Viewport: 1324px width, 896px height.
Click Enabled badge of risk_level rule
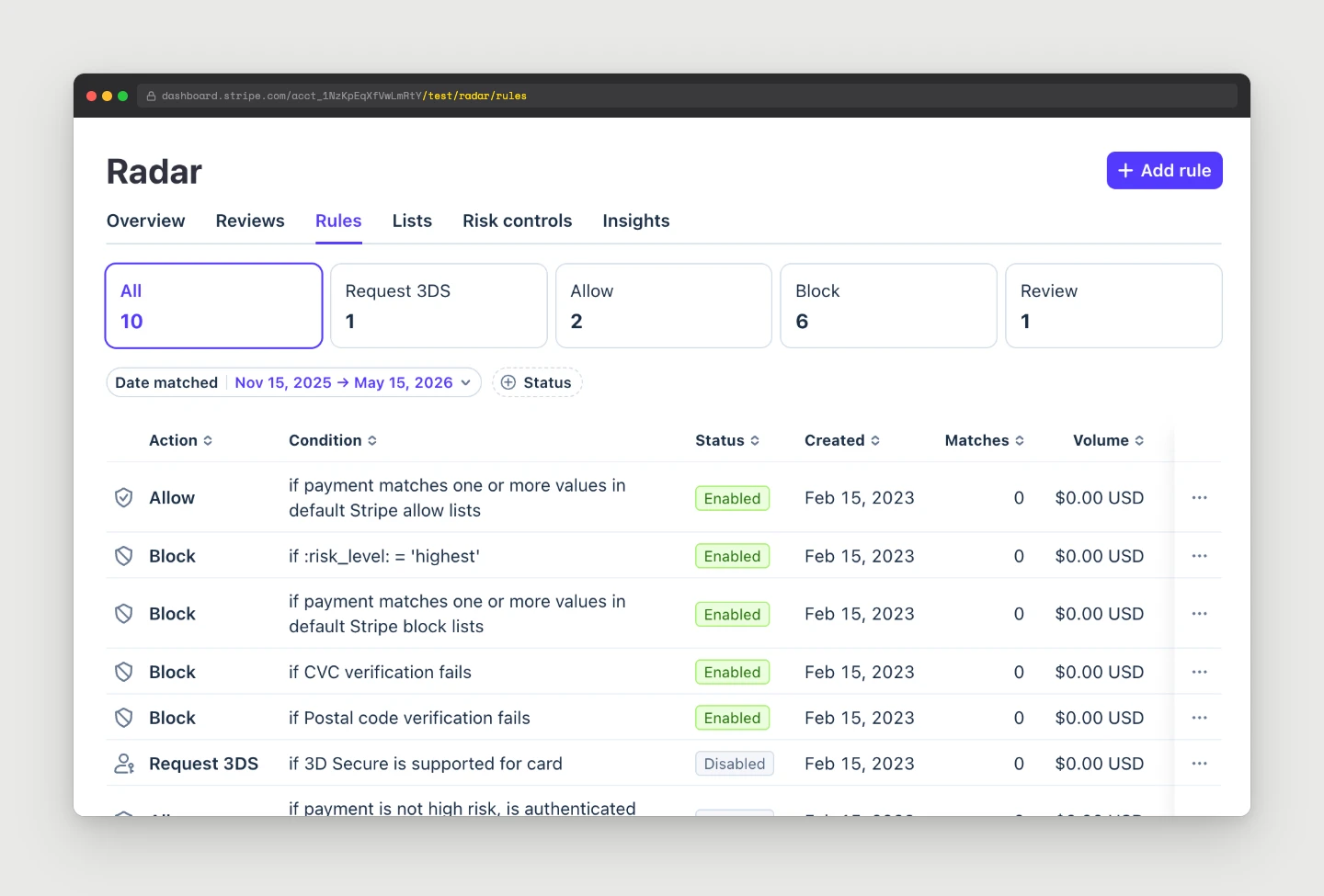pos(732,556)
